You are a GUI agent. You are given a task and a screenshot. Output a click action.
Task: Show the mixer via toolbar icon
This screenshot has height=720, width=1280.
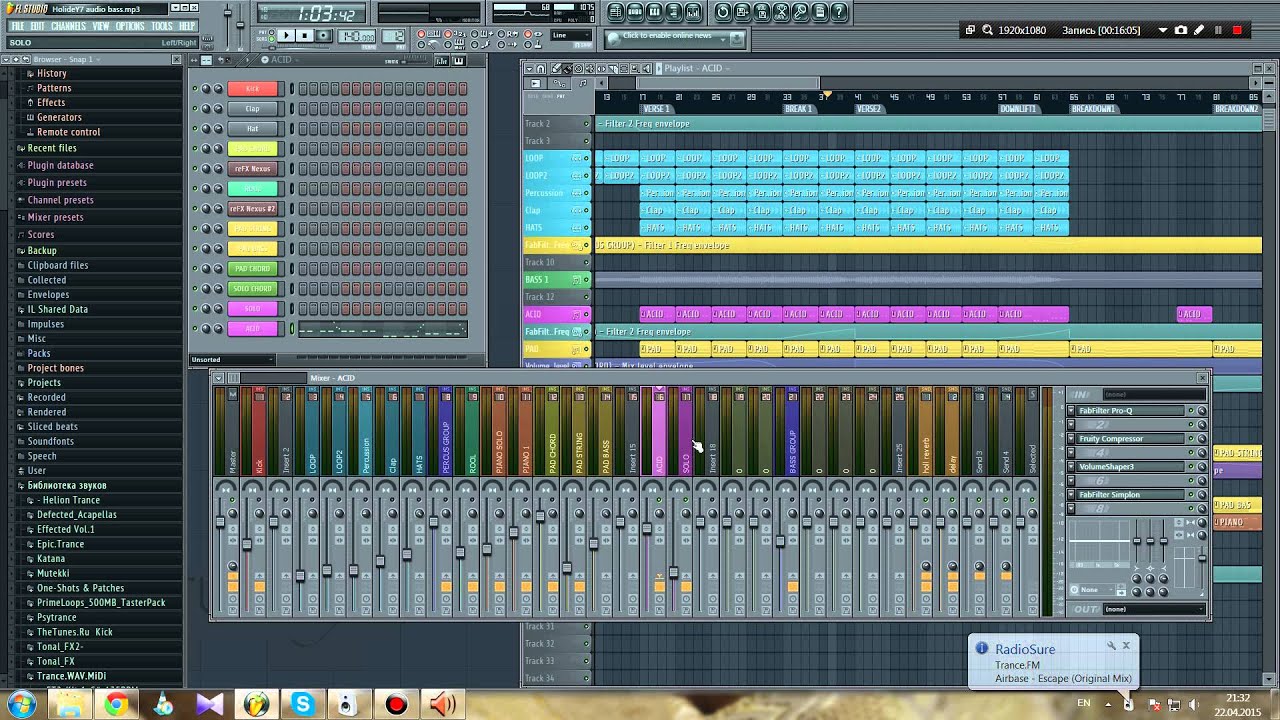click(x=693, y=12)
